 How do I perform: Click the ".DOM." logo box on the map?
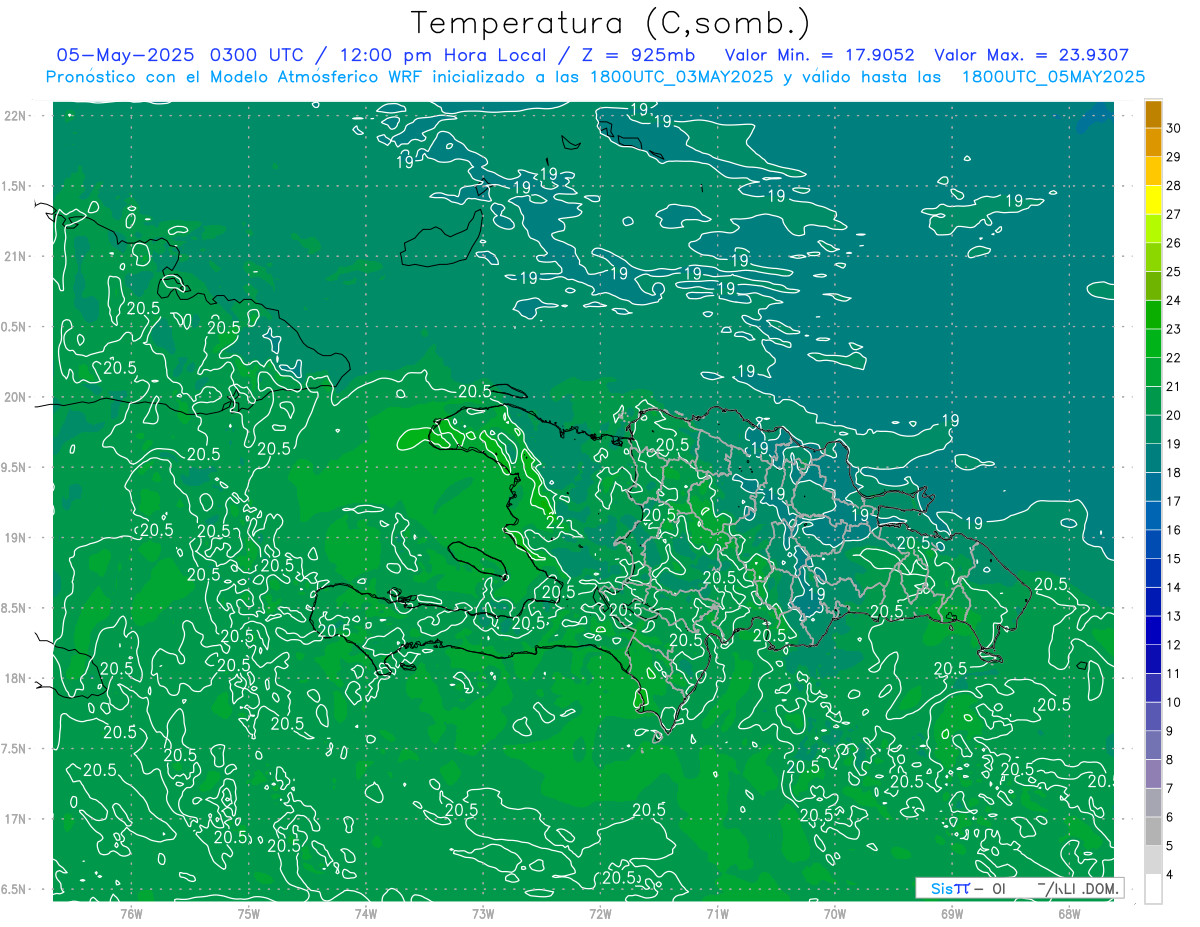pyautogui.click(x=1019, y=888)
